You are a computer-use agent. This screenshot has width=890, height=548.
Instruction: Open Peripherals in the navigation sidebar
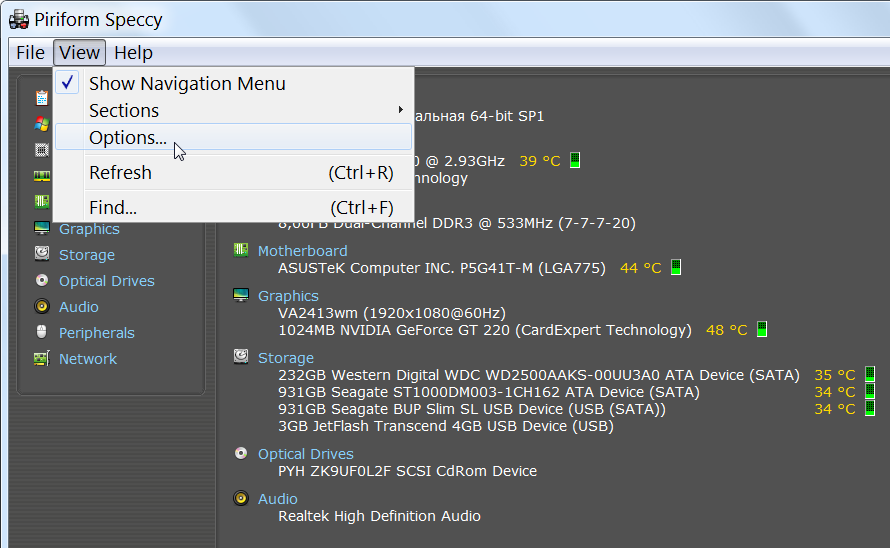(97, 333)
